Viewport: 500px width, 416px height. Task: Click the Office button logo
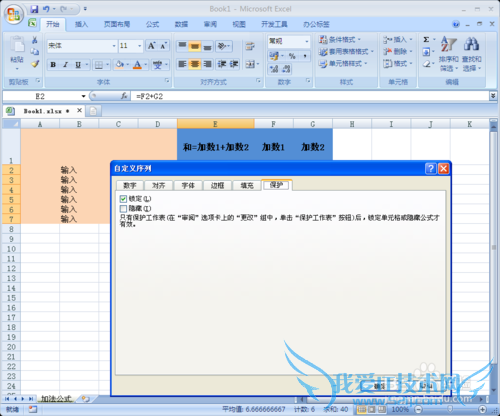pyautogui.click(x=13, y=15)
